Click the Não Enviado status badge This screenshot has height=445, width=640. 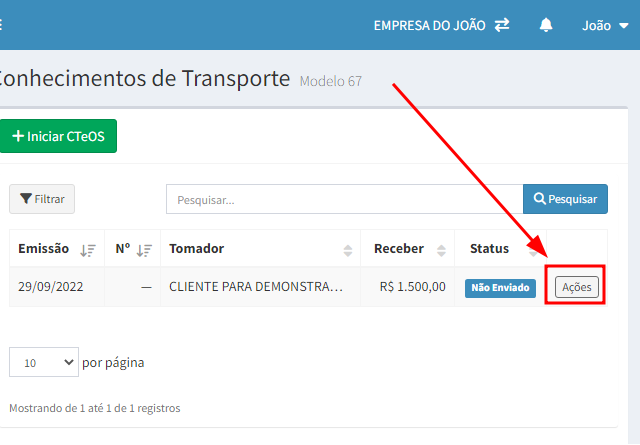click(x=500, y=288)
